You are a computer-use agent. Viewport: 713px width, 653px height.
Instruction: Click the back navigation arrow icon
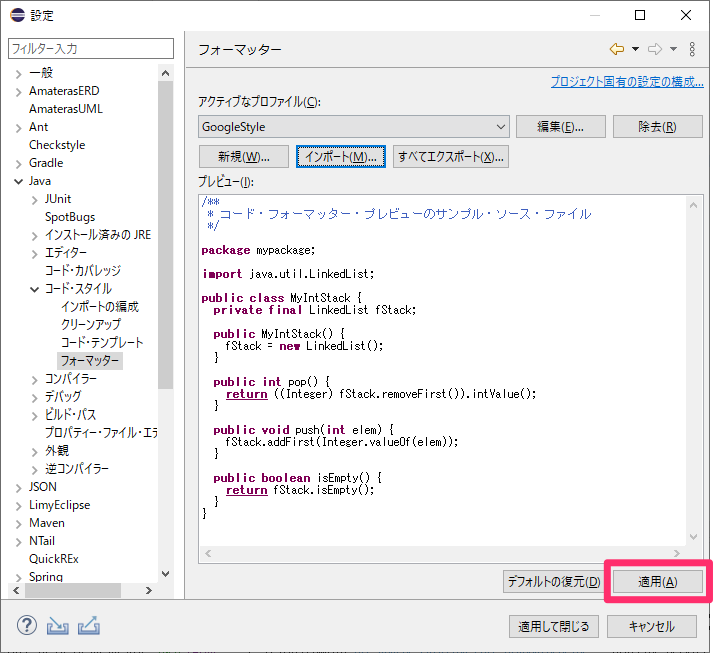617,49
